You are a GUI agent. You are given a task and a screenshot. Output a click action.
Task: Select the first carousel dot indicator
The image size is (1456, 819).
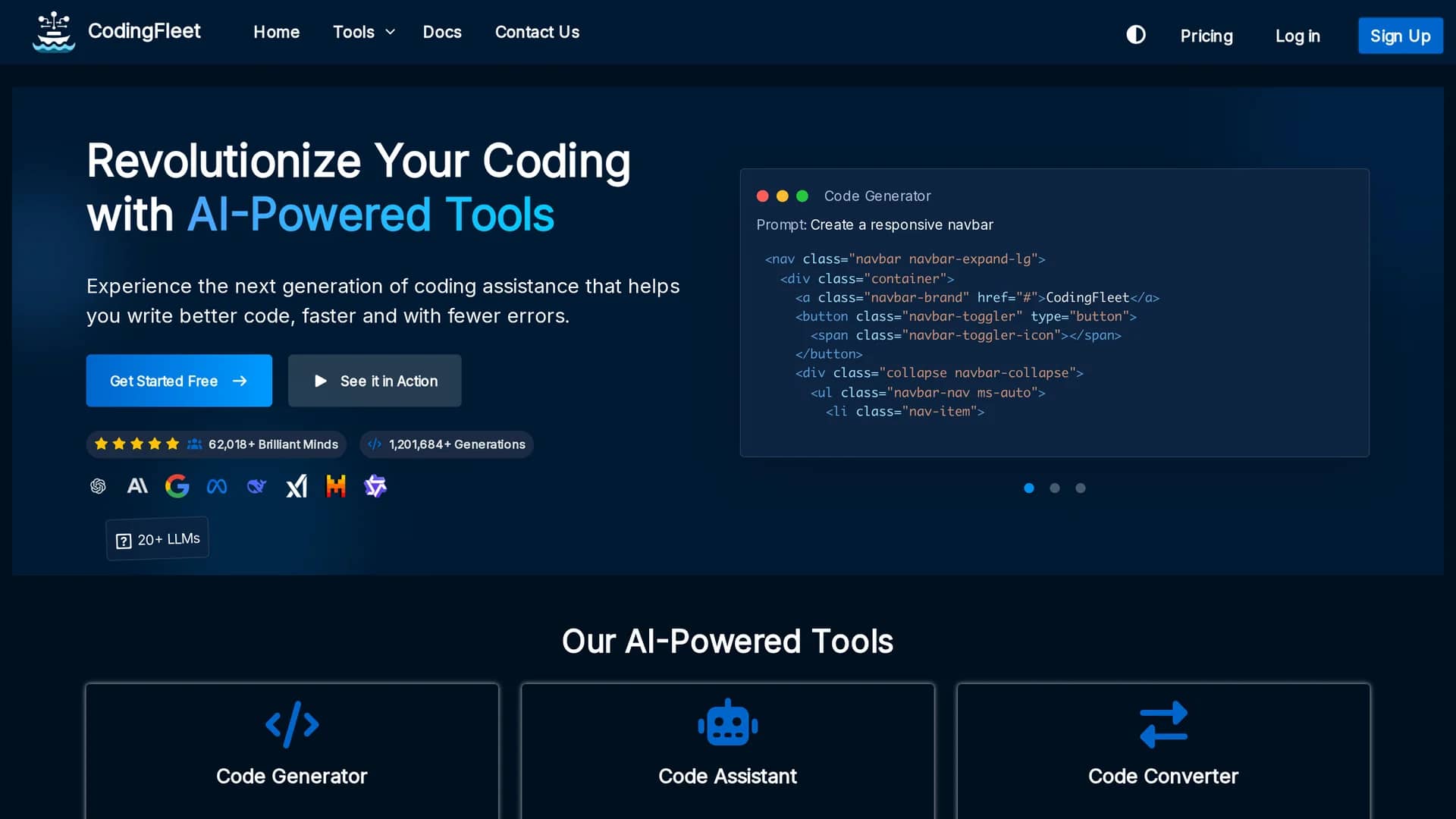coord(1029,488)
